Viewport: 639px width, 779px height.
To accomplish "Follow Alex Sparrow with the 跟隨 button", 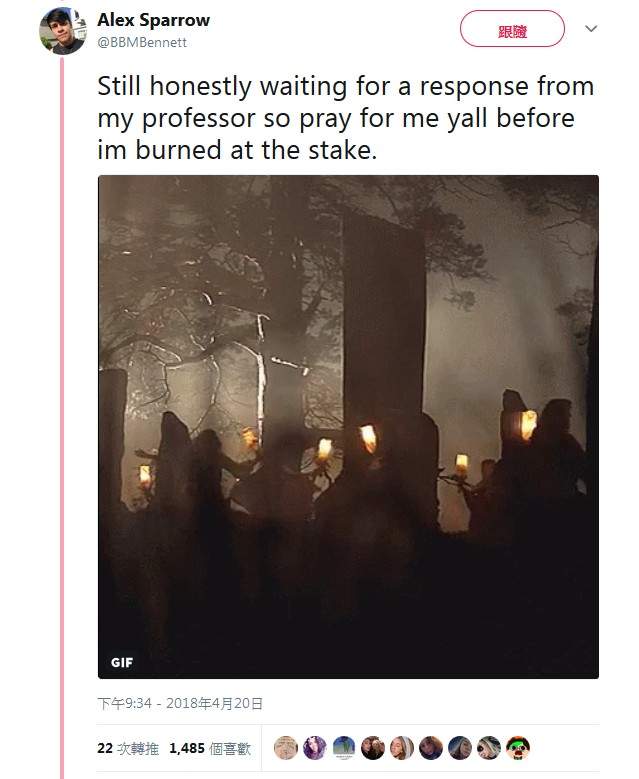I will point(512,29).
